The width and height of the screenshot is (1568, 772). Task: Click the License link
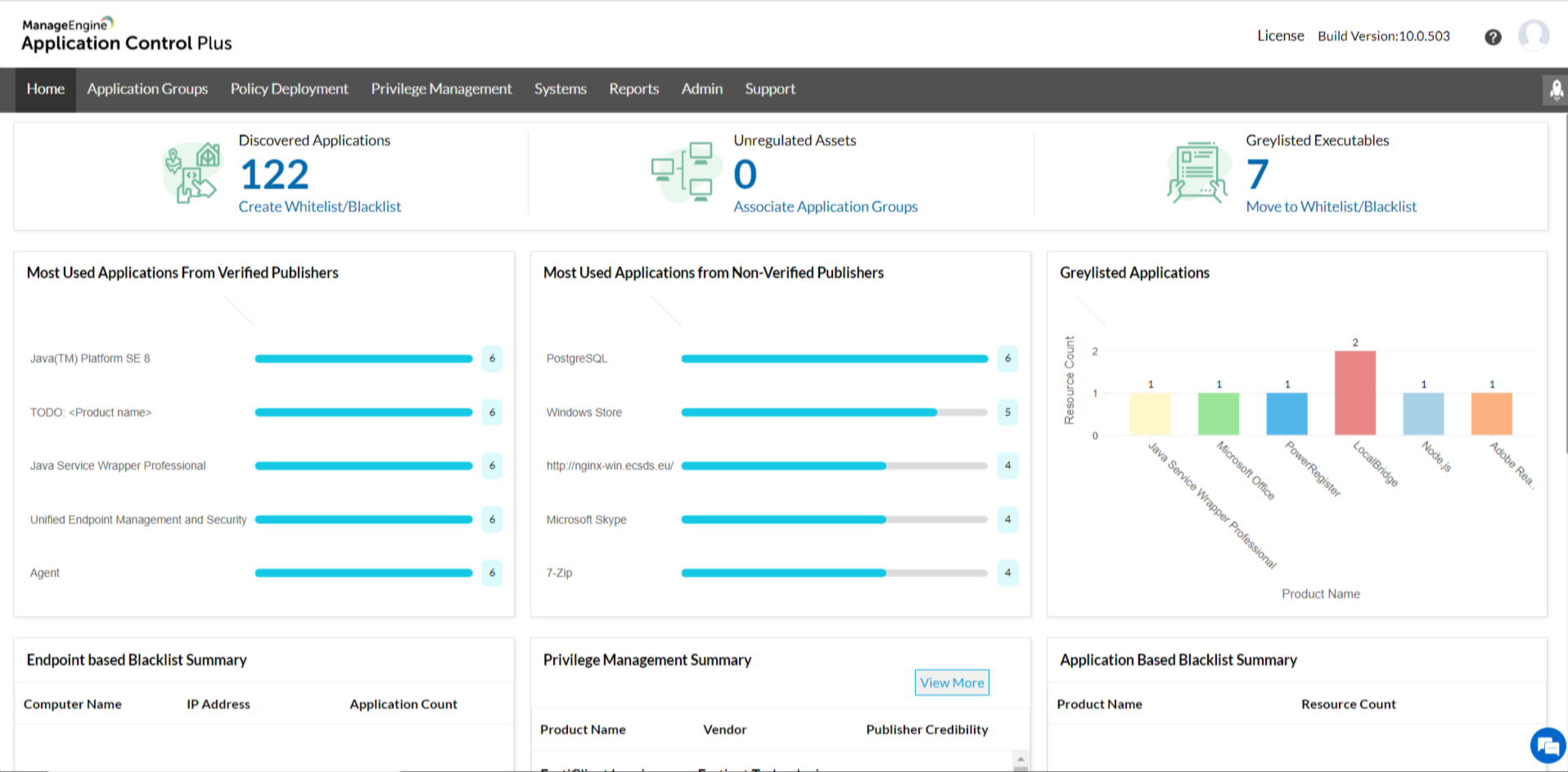[x=1281, y=36]
